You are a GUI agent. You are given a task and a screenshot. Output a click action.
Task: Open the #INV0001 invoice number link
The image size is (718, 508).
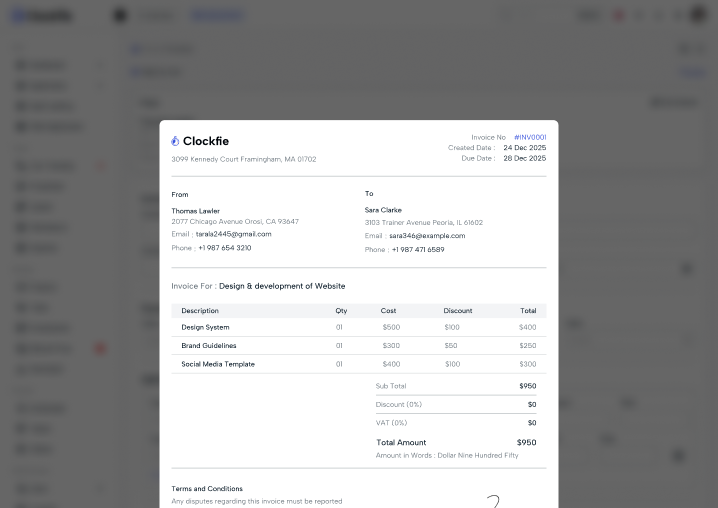point(530,137)
